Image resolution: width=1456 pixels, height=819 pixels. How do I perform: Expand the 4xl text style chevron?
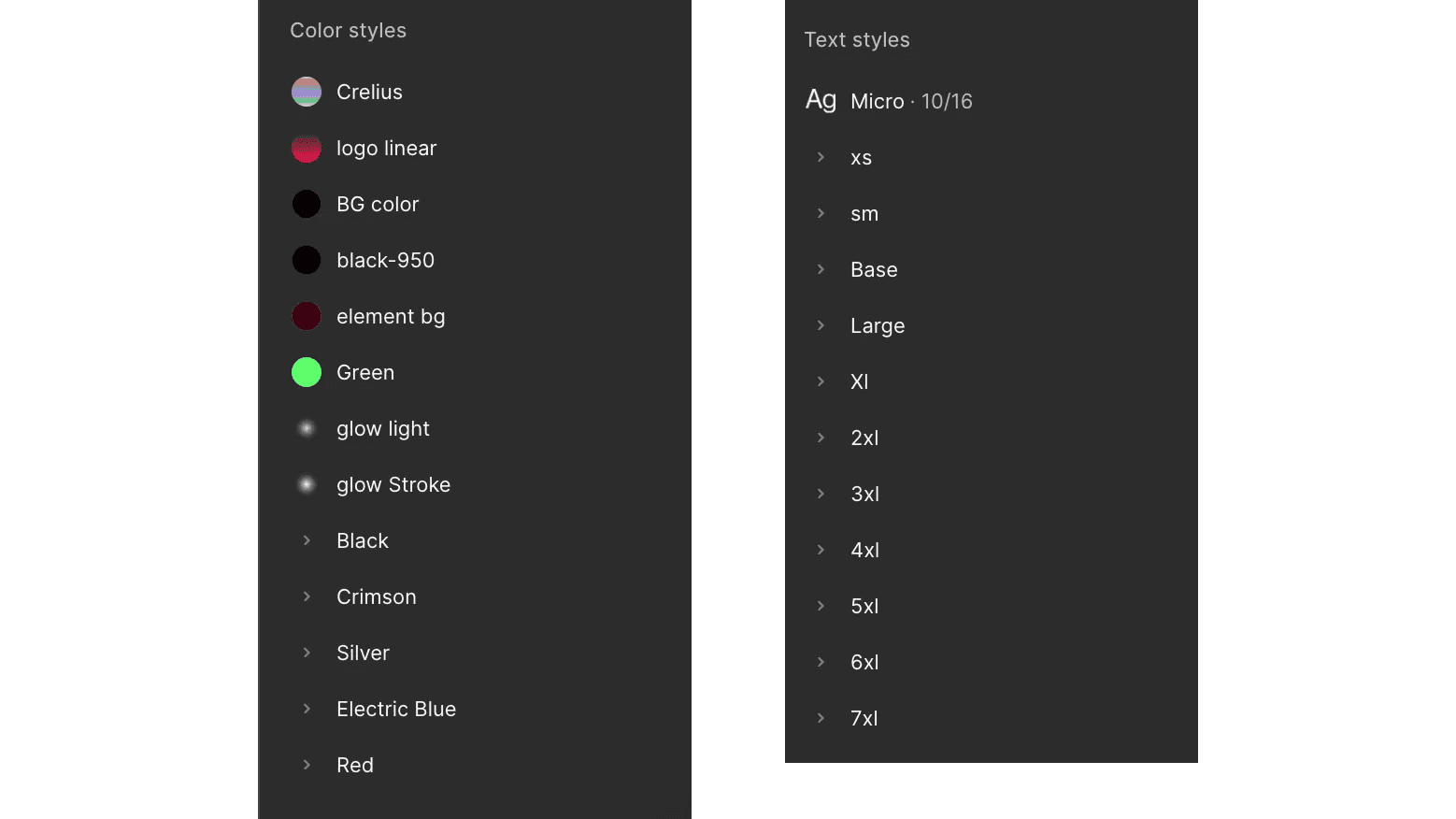coord(821,550)
